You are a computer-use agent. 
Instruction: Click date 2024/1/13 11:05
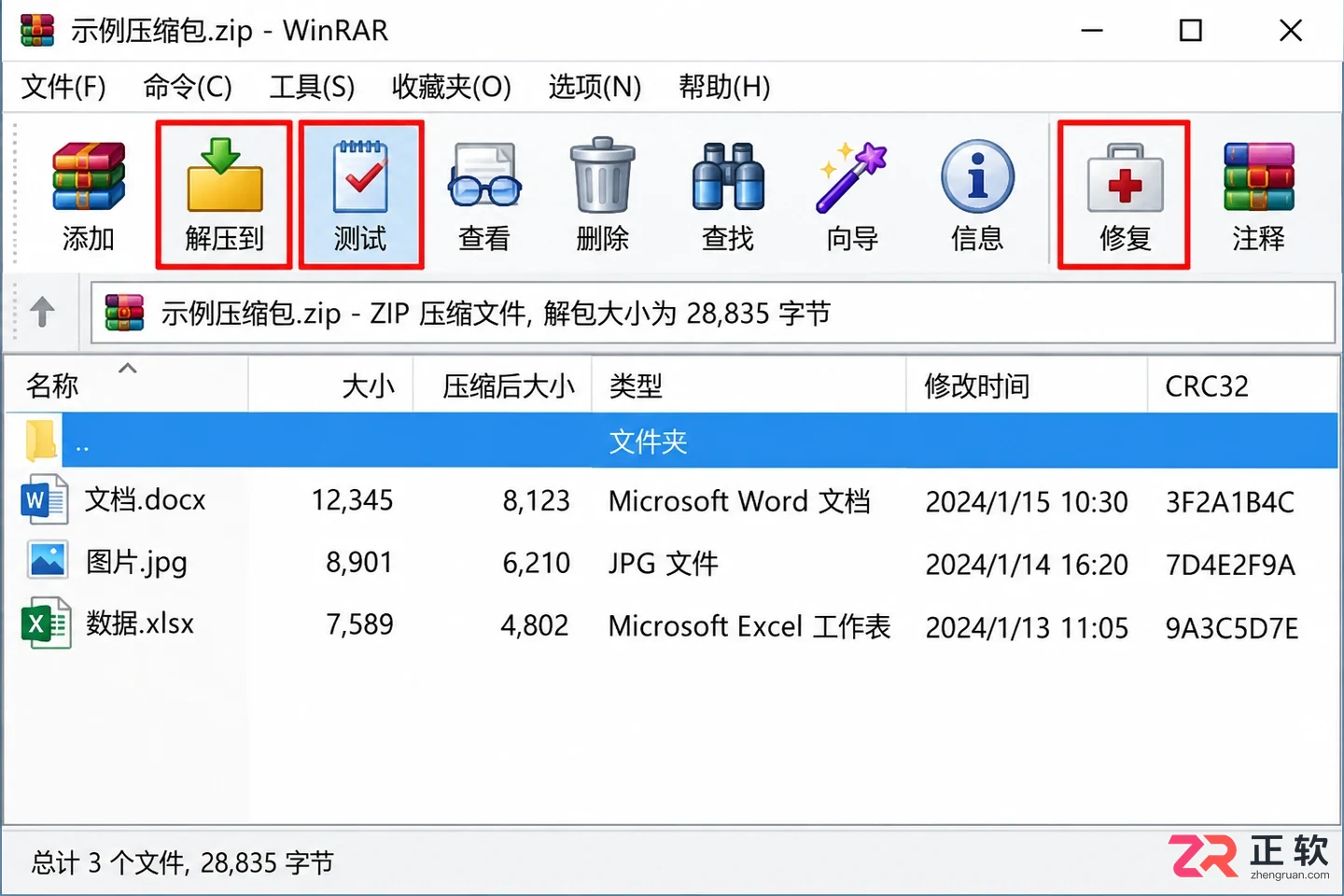[x=1027, y=627]
